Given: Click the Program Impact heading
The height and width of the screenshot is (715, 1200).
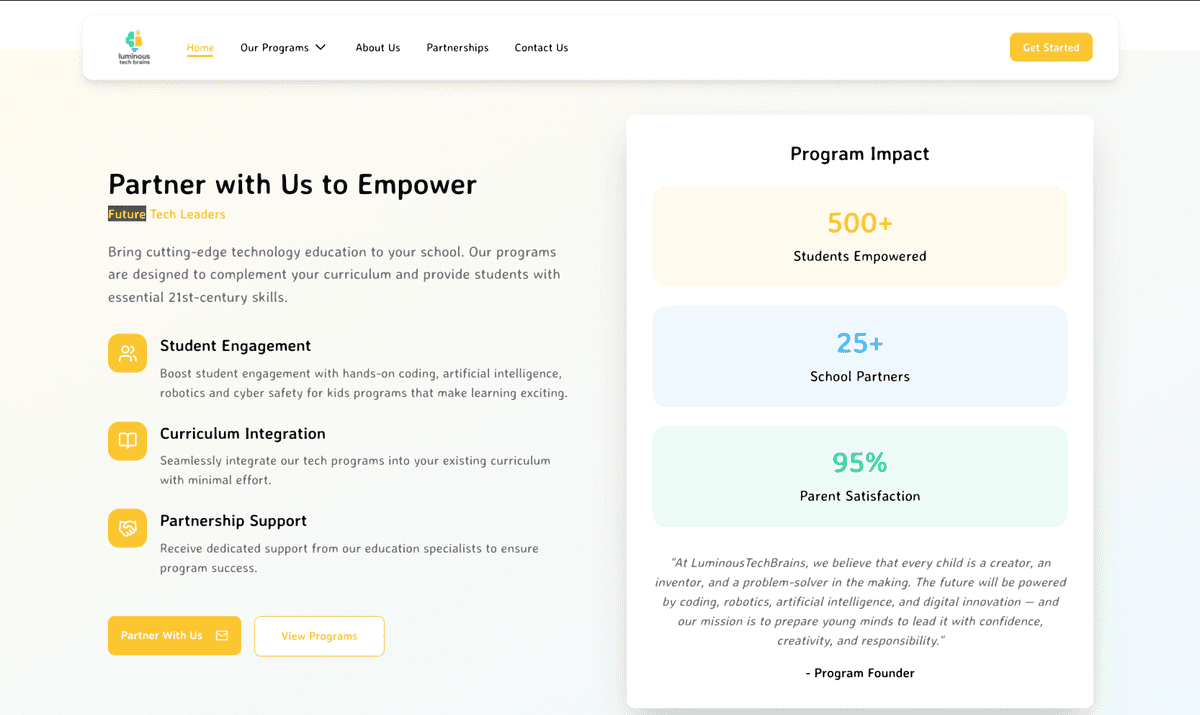Looking at the screenshot, I should 860,154.
